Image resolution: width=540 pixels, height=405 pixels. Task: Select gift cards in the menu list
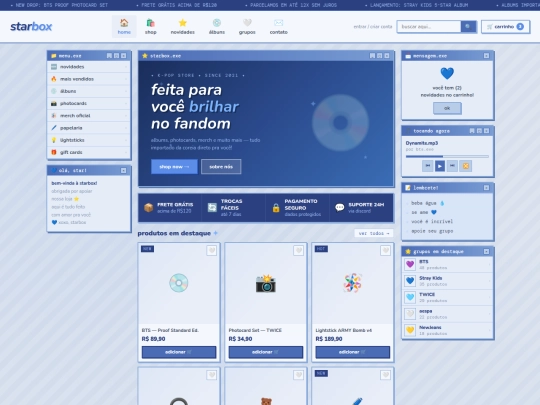tap(89, 152)
